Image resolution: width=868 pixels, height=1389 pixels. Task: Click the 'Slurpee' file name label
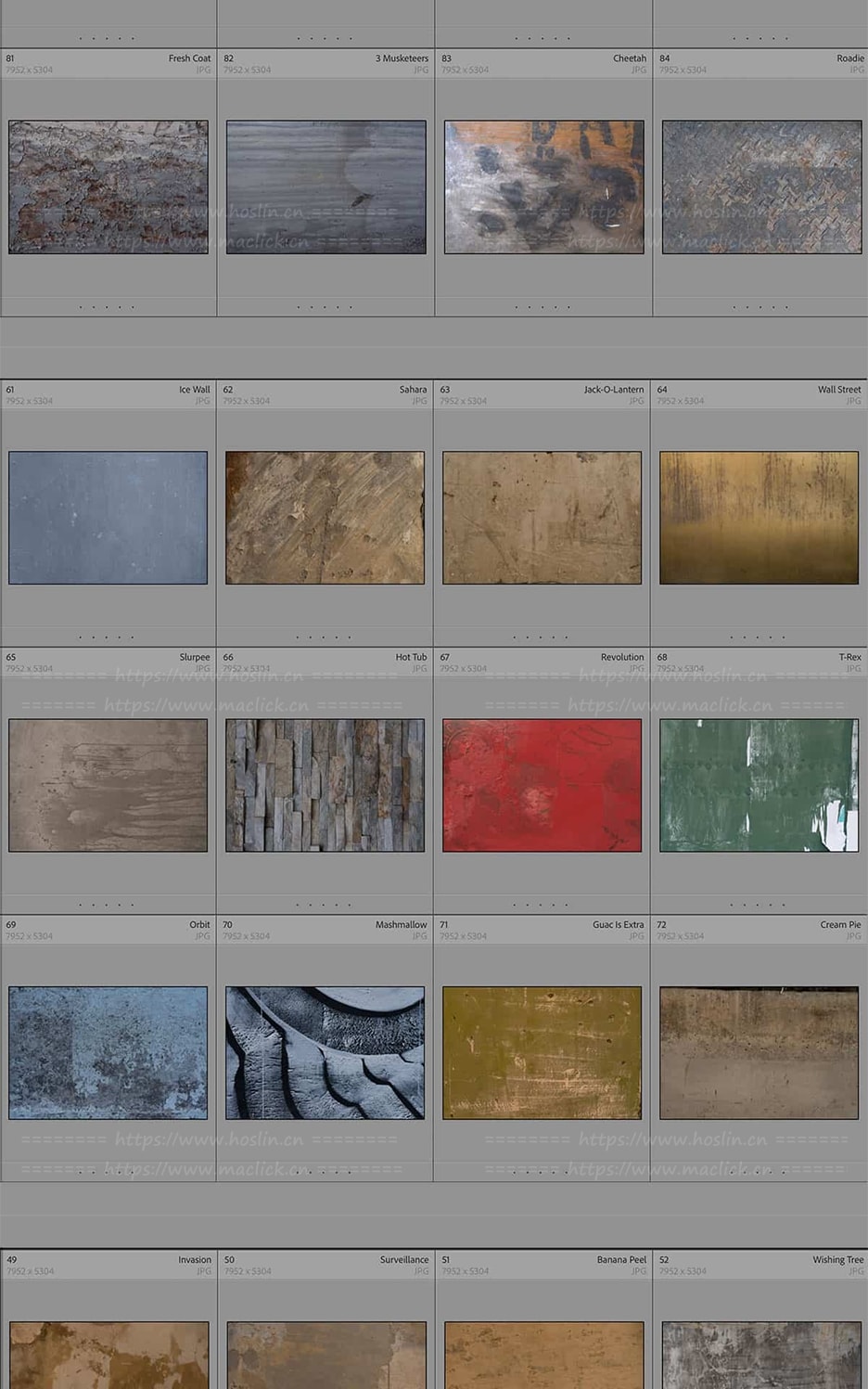195,657
